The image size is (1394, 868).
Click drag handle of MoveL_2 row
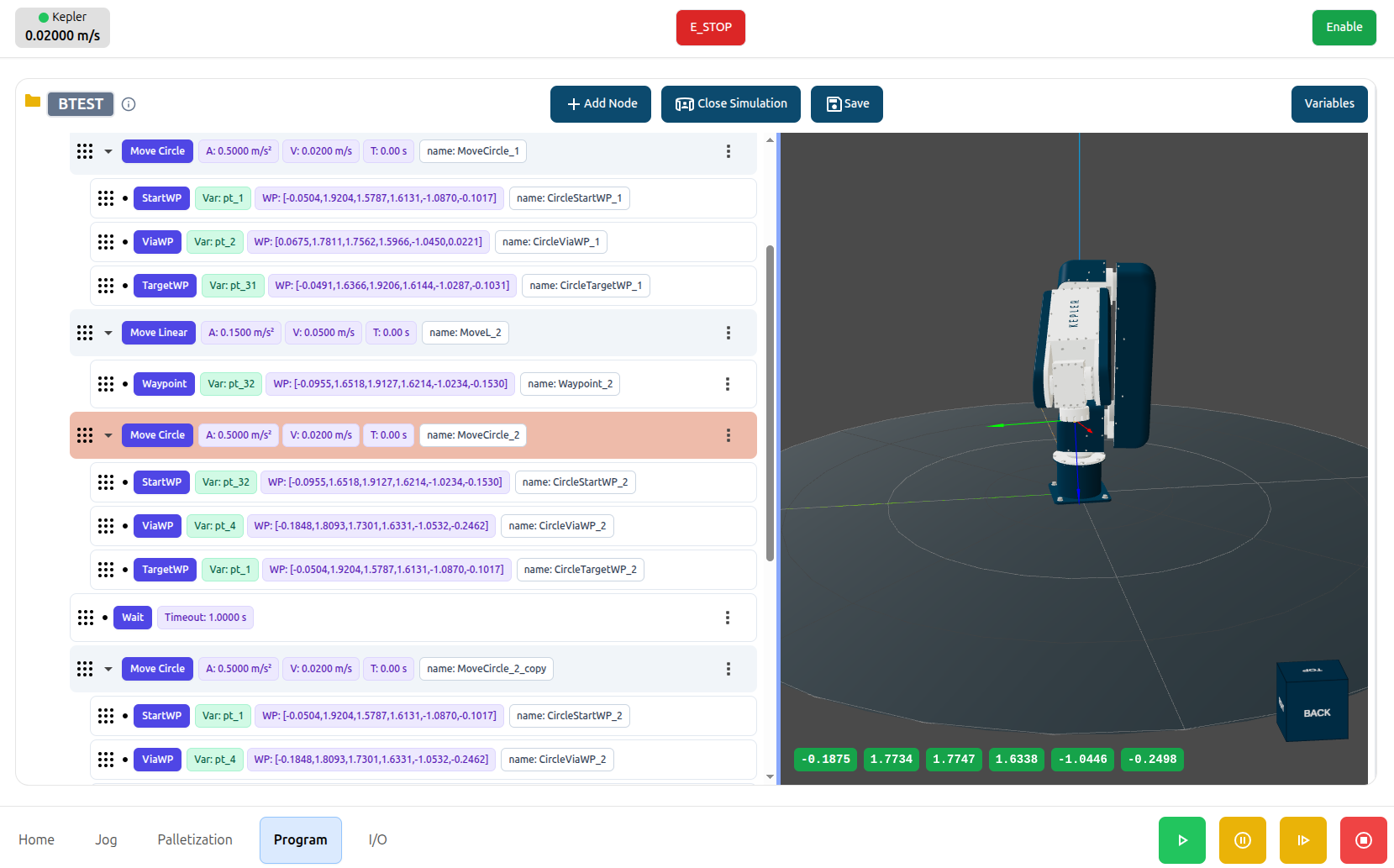coord(85,333)
